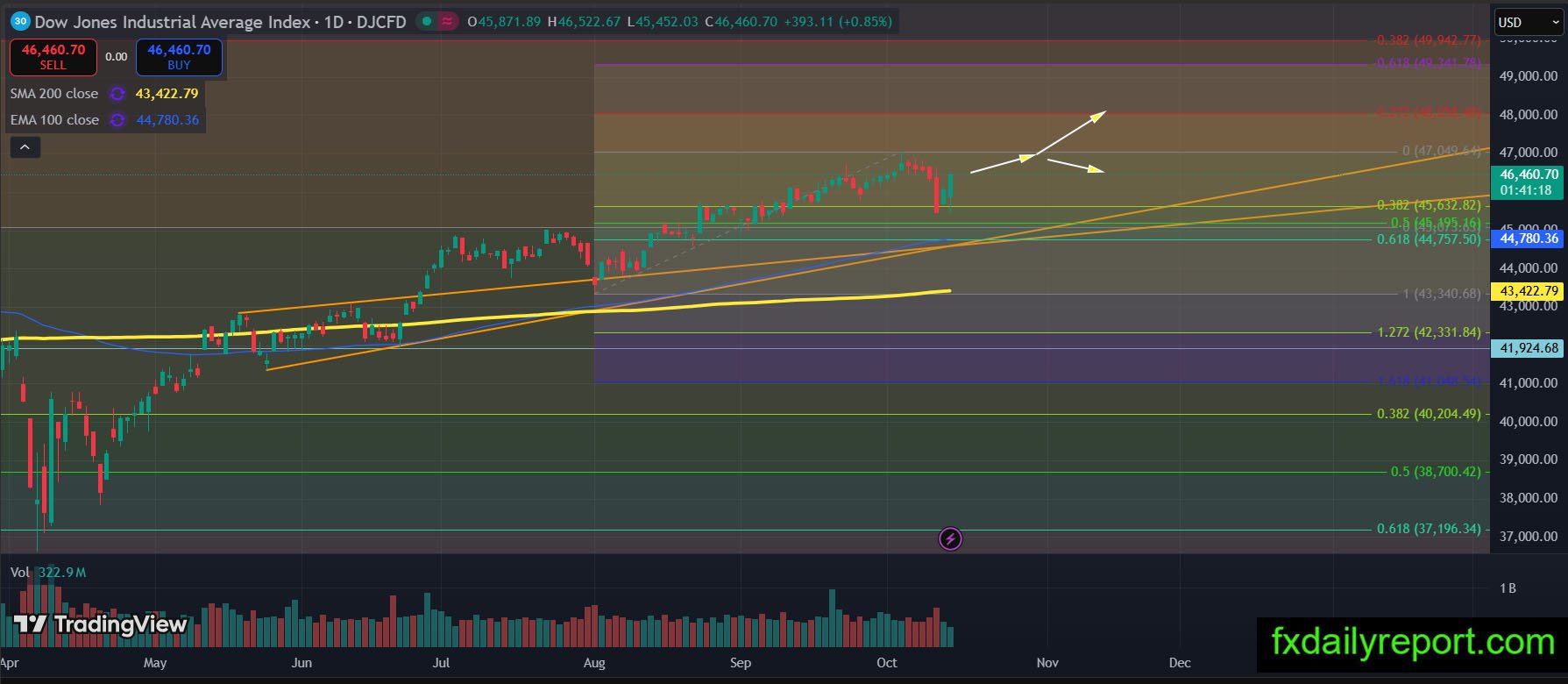
Task: Click the 38,000.00 price scale tick
Action: [x=1529, y=498]
